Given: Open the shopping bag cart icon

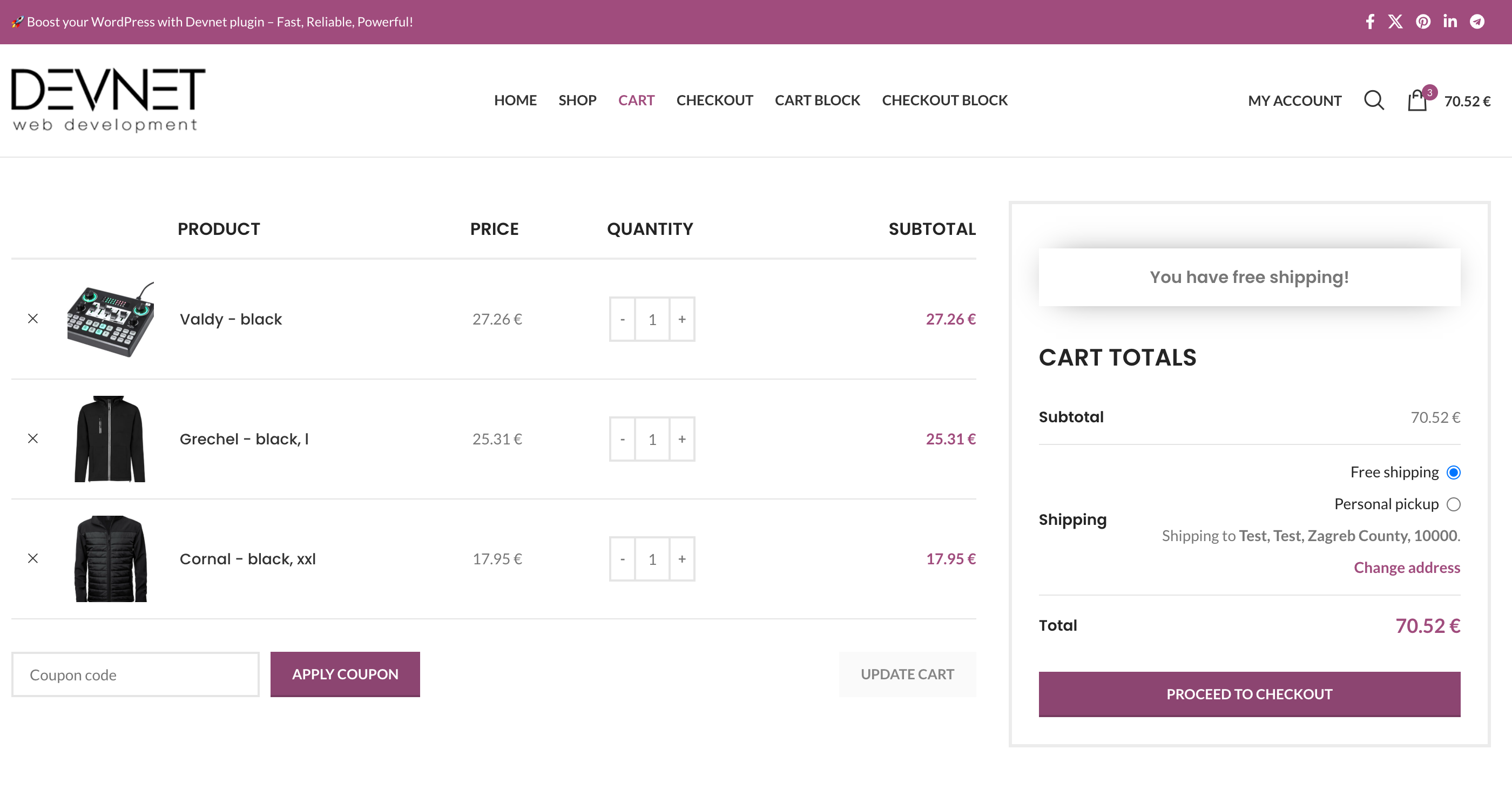Looking at the screenshot, I should pyautogui.click(x=1417, y=100).
